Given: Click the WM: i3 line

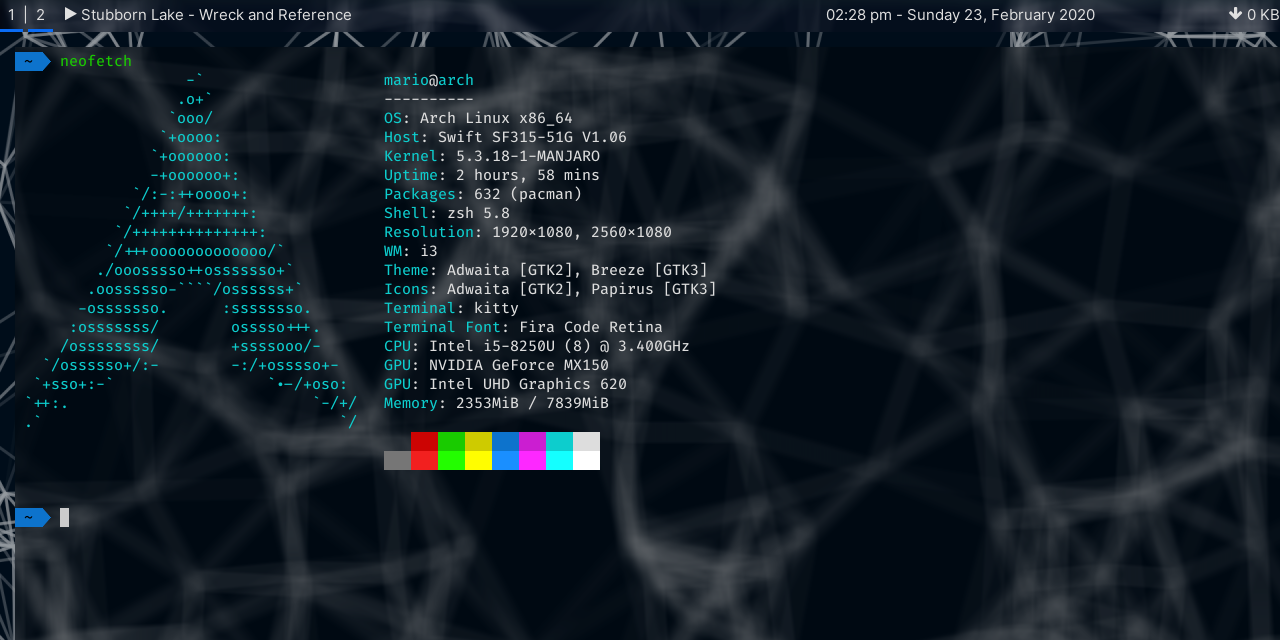Looking at the screenshot, I should pyautogui.click(x=411, y=251).
